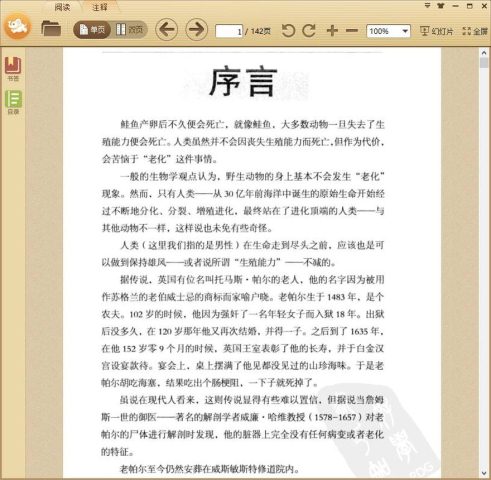Open the 书签 bookmarks sidebar icon
Viewport: 491px width, 480px height.
click(x=13, y=69)
